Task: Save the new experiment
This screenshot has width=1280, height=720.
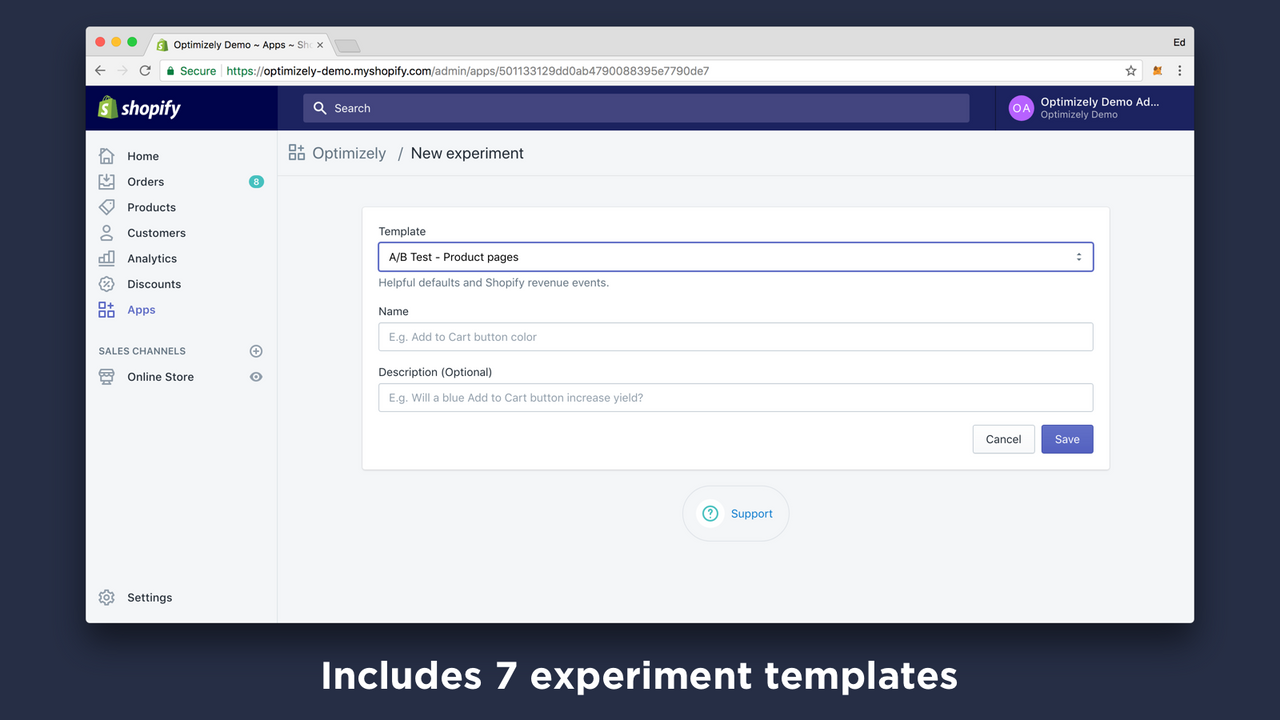Action: click(x=1066, y=439)
